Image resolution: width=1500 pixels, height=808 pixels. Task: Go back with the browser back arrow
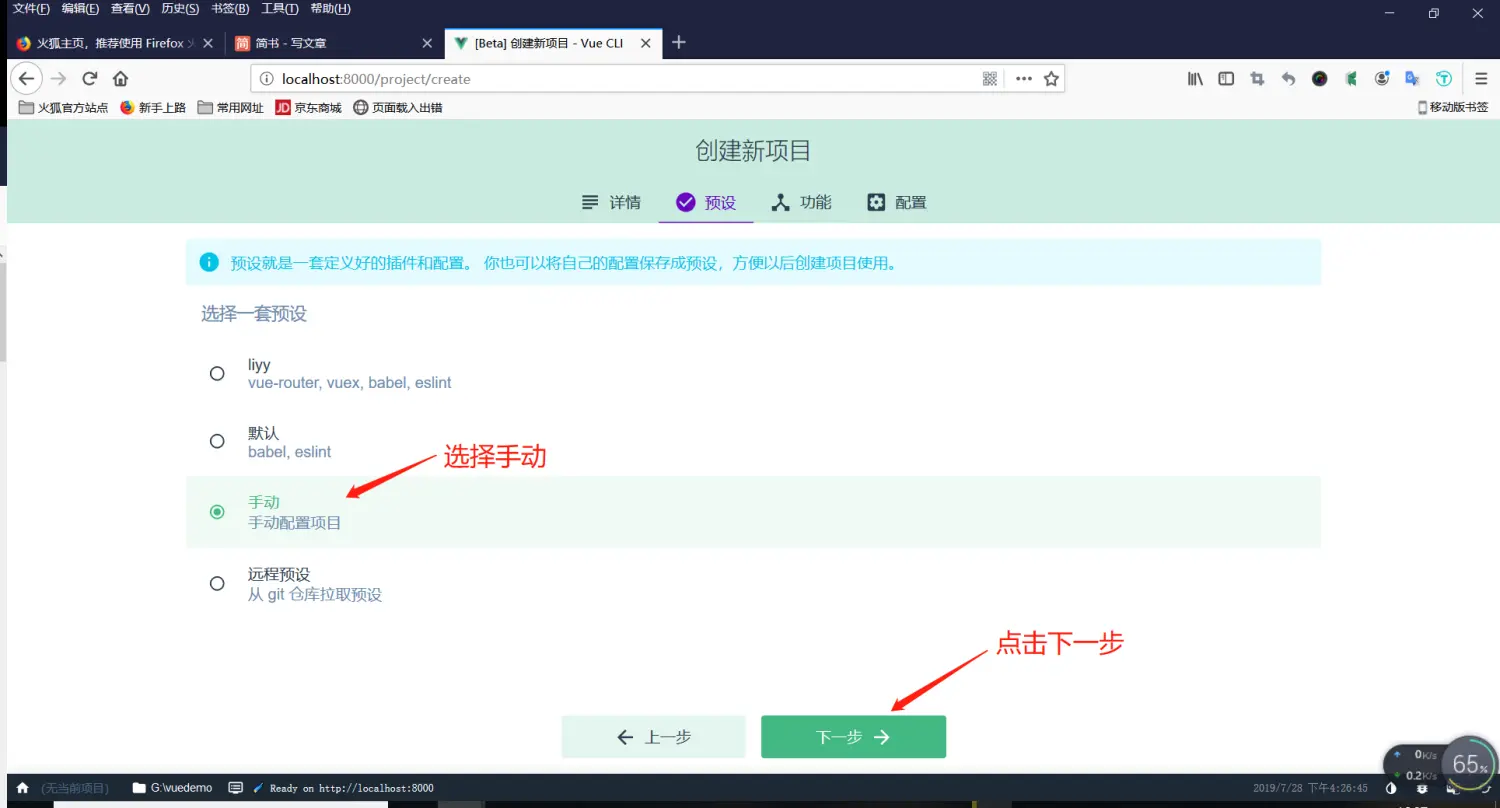click(x=26, y=78)
